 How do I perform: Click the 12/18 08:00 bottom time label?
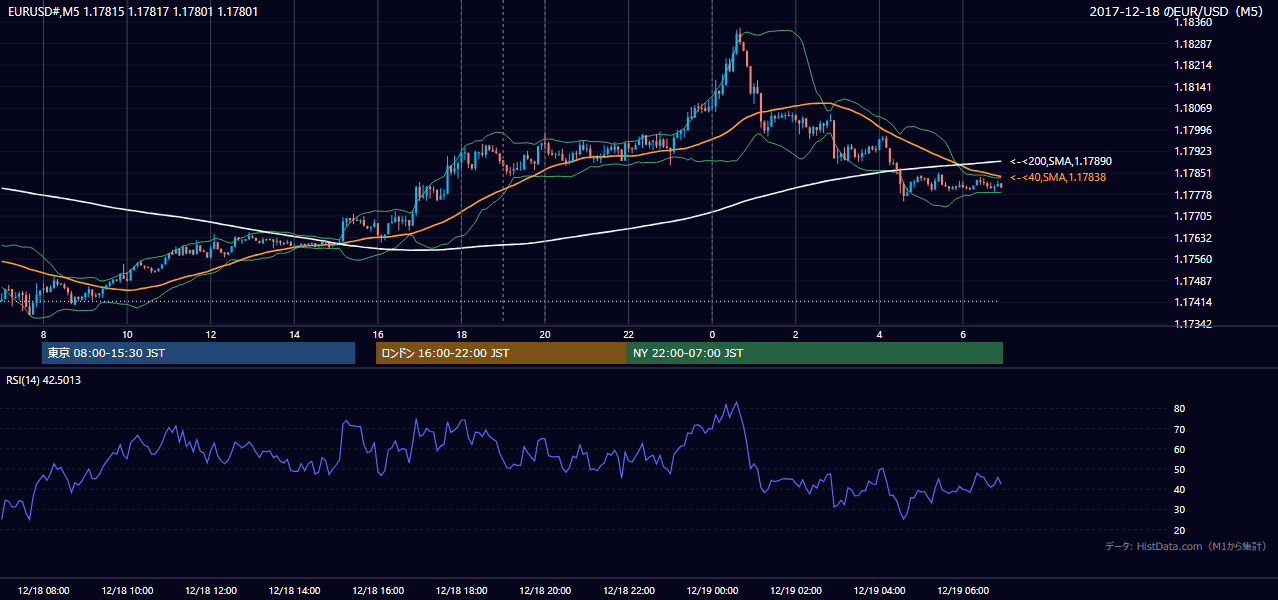[x=43, y=590]
